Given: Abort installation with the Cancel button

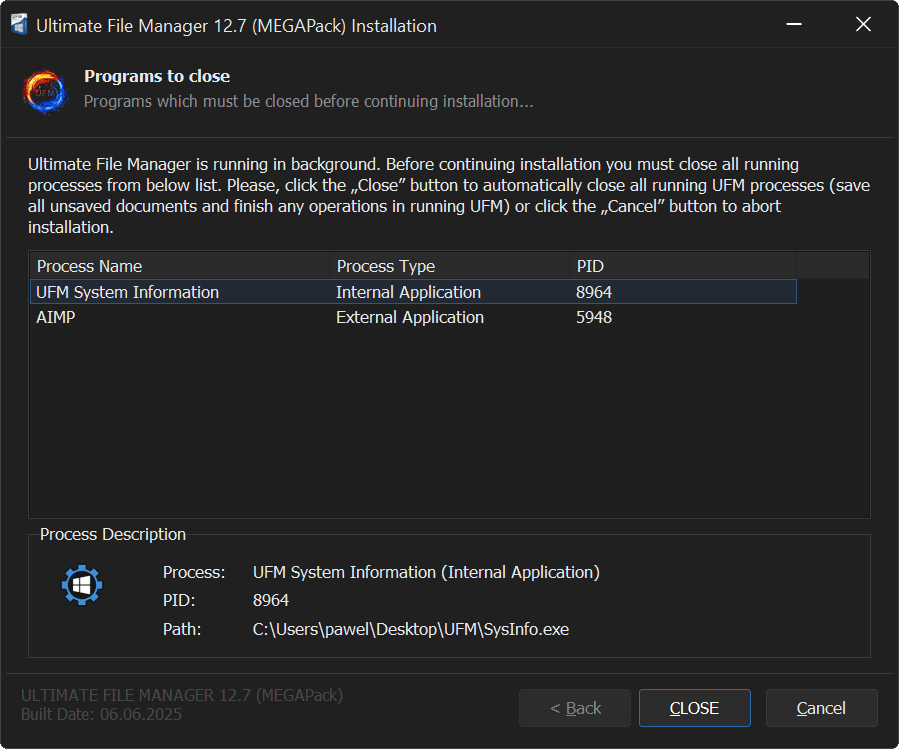Looking at the screenshot, I should tap(821, 708).
